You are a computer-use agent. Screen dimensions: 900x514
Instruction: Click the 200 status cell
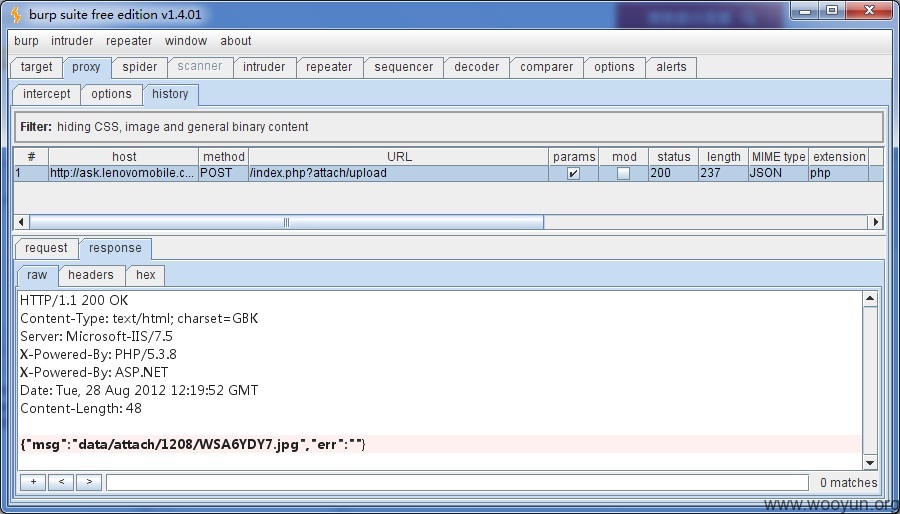click(673, 173)
